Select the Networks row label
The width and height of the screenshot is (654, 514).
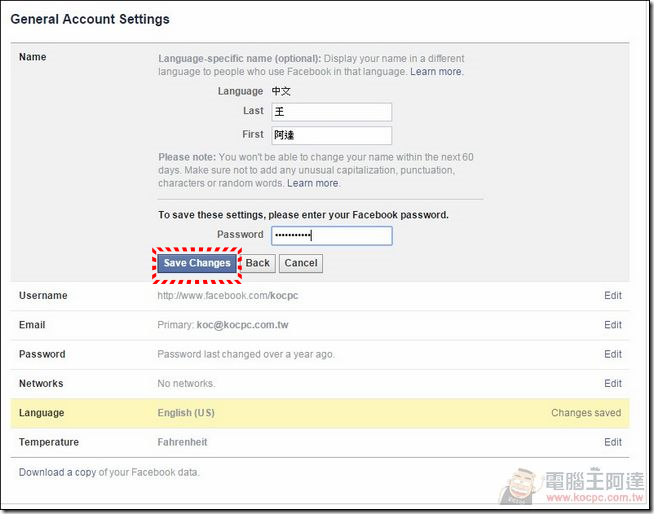coord(41,383)
